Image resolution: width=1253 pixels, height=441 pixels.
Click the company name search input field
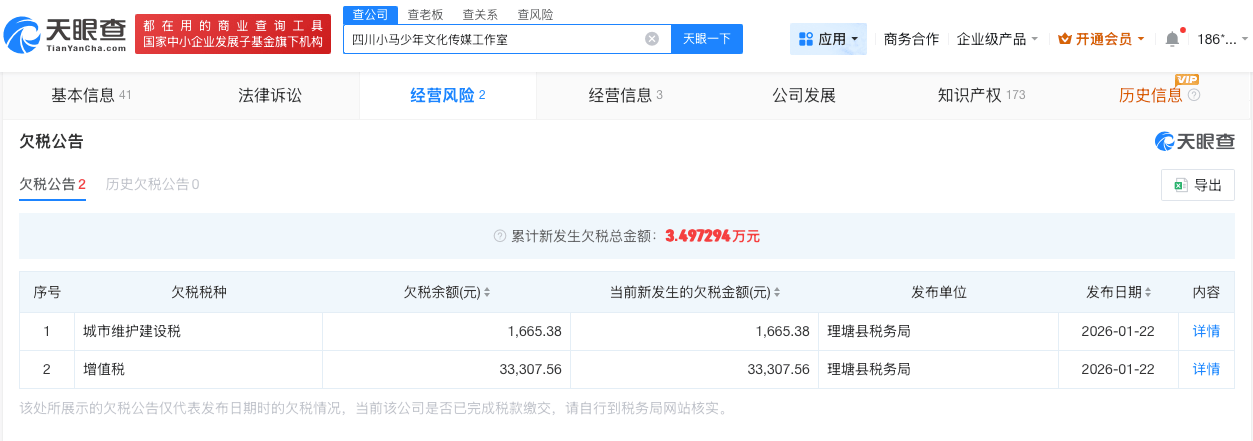(495, 39)
